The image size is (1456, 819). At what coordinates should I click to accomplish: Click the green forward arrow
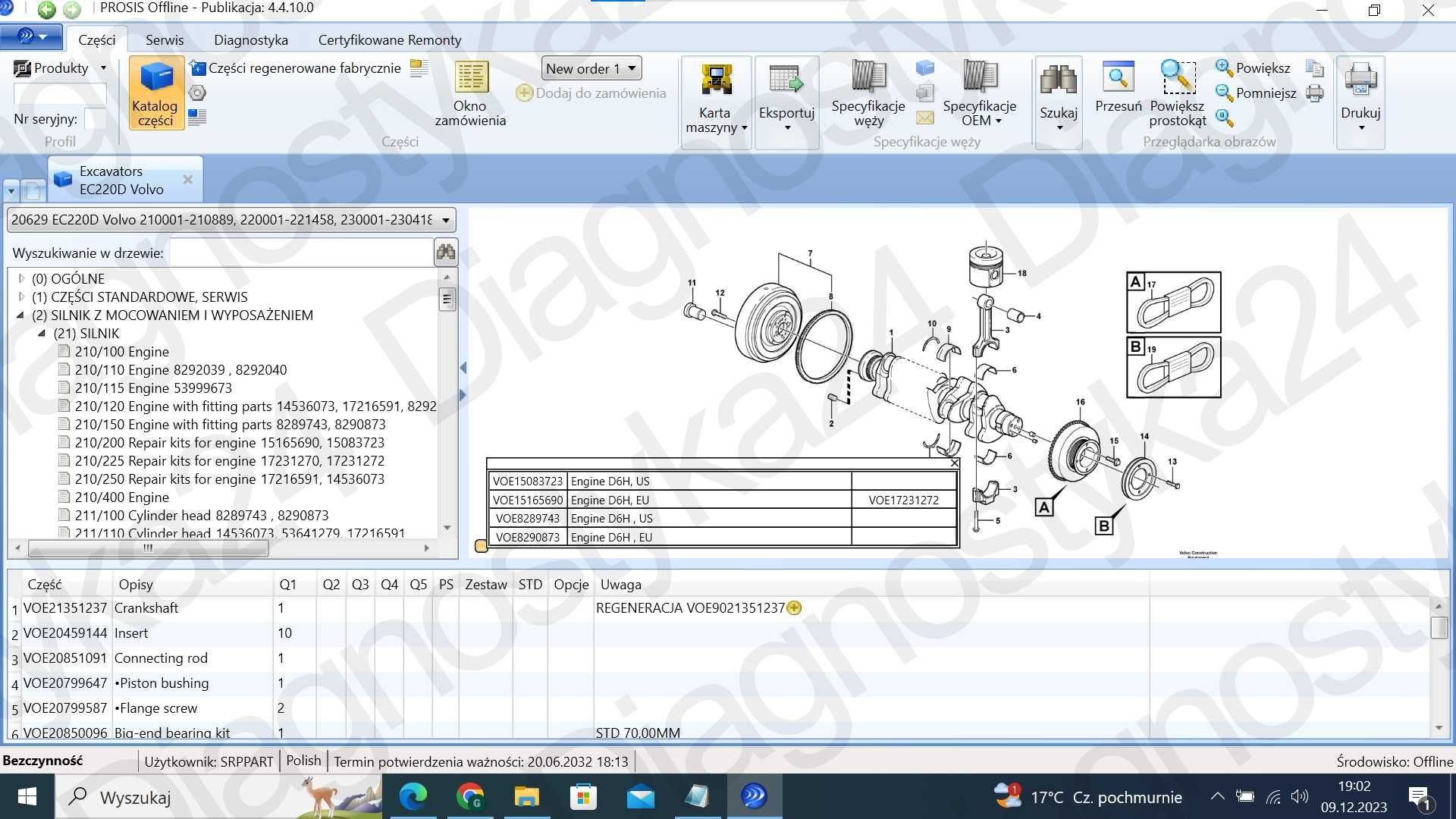click(72, 10)
